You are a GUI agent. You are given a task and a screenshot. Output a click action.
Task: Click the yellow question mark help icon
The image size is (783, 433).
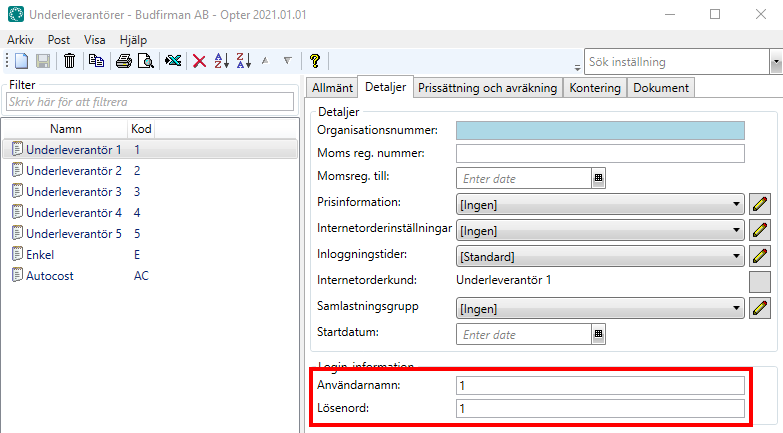[x=314, y=61]
